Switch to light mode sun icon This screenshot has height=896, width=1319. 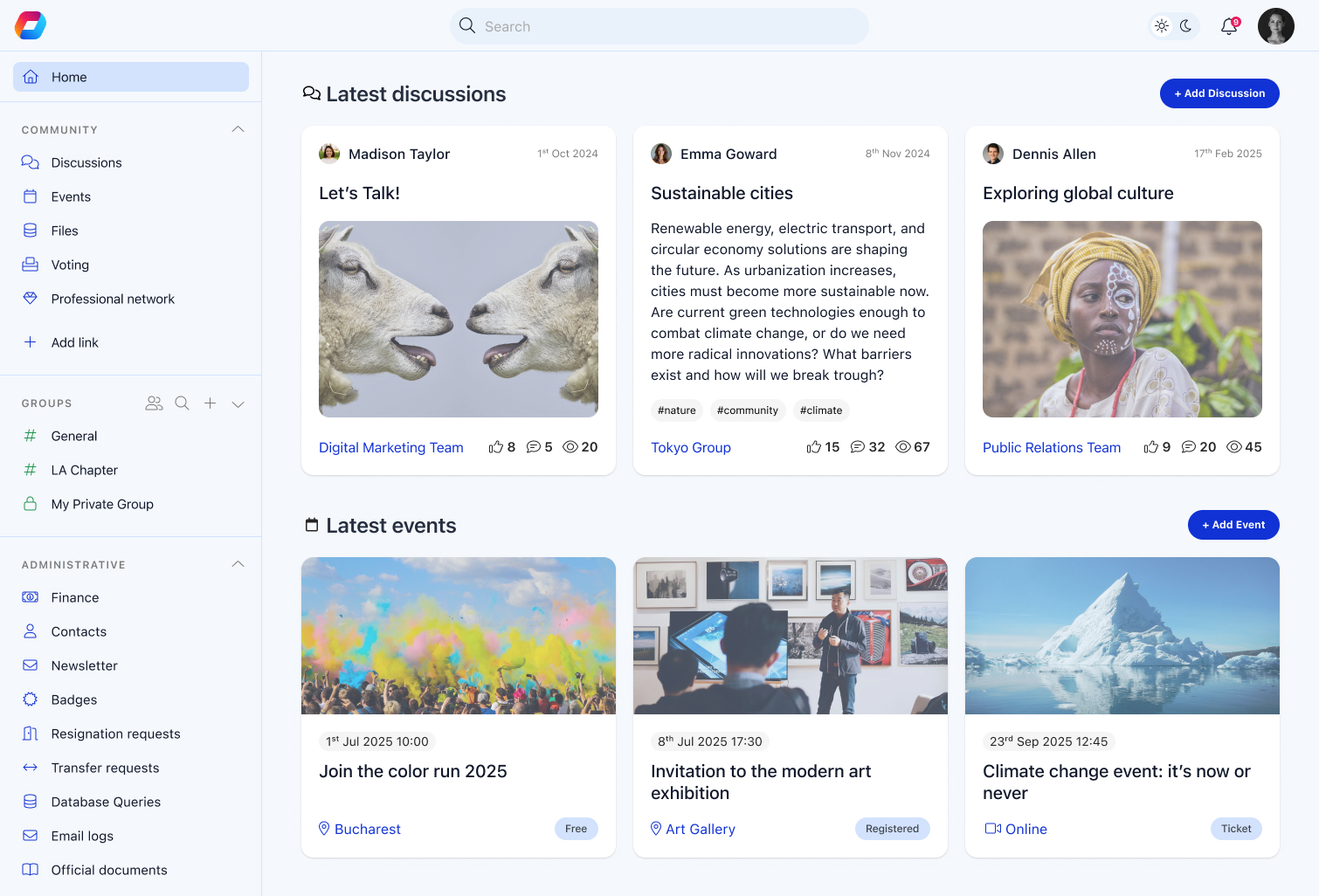(1162, 26)
